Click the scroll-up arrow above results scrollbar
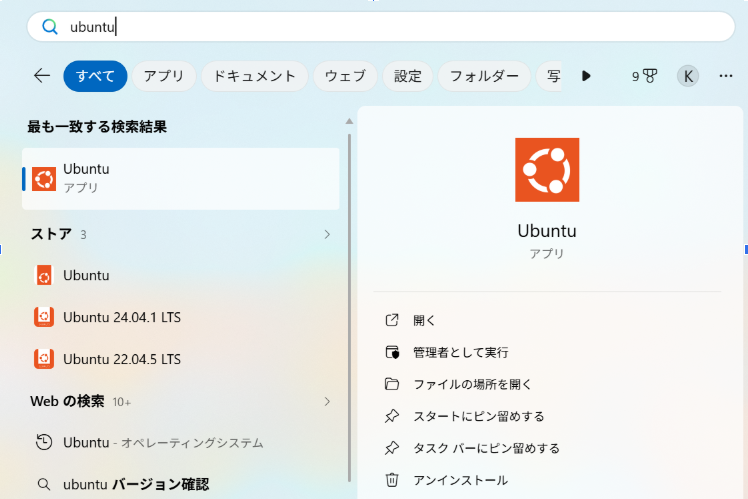The height and width of the screenshot is (499, 748). pyautogui.click(x=349, y=122)
